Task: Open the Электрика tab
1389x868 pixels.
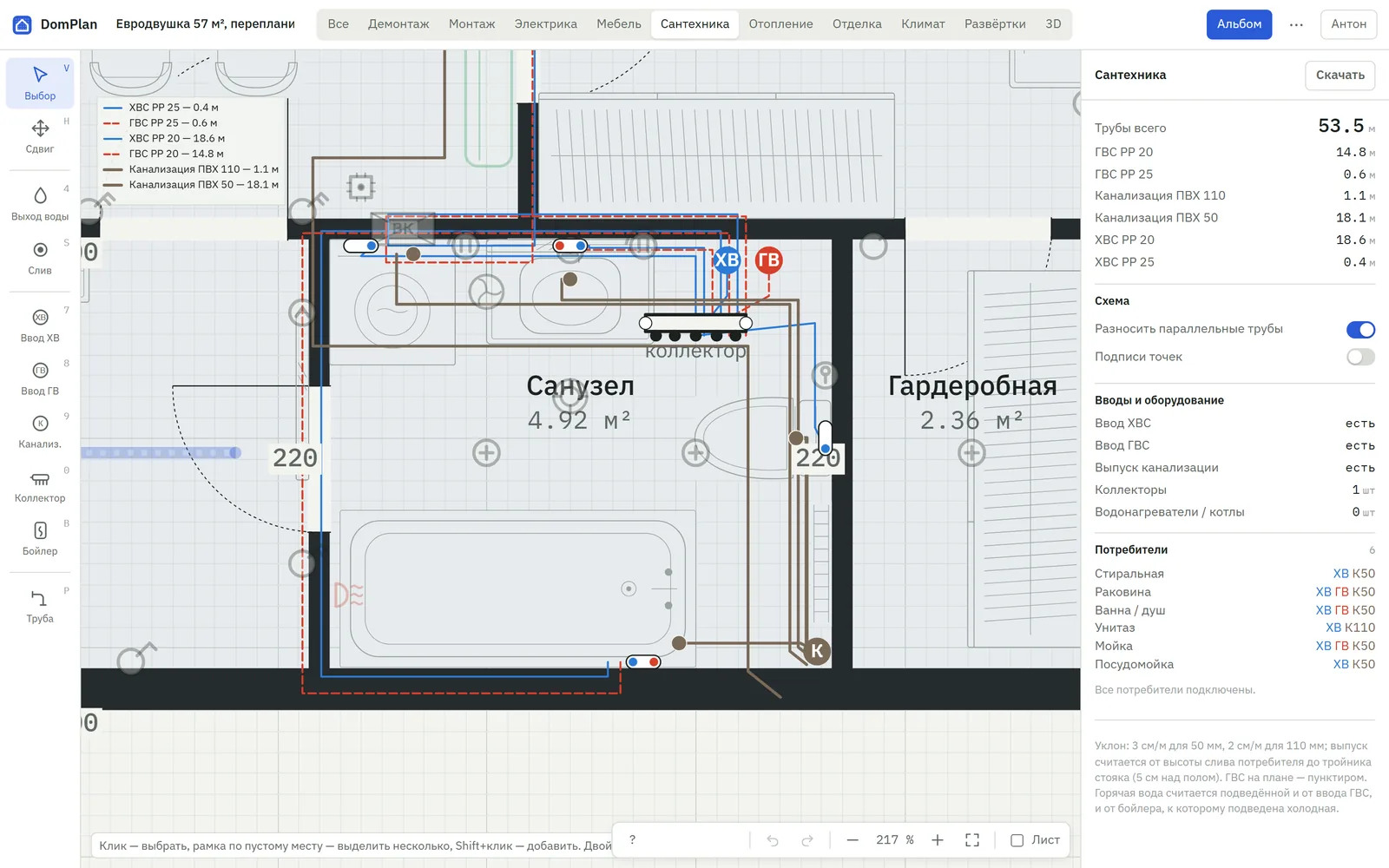Action: coord(545,24)
